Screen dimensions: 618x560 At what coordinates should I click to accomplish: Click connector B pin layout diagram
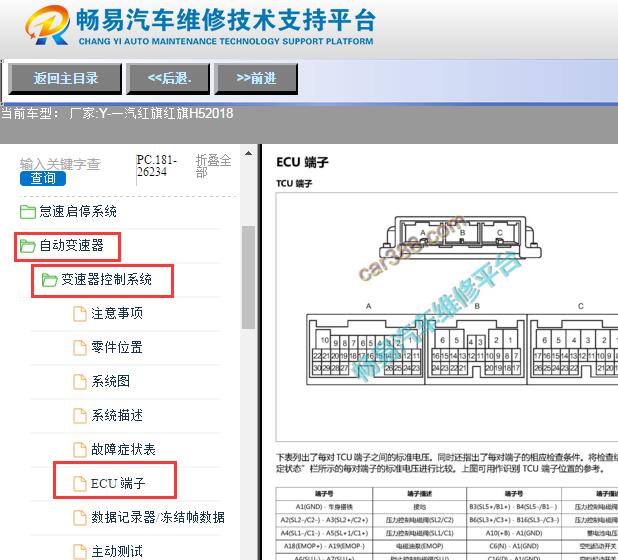tap(476, 349)
